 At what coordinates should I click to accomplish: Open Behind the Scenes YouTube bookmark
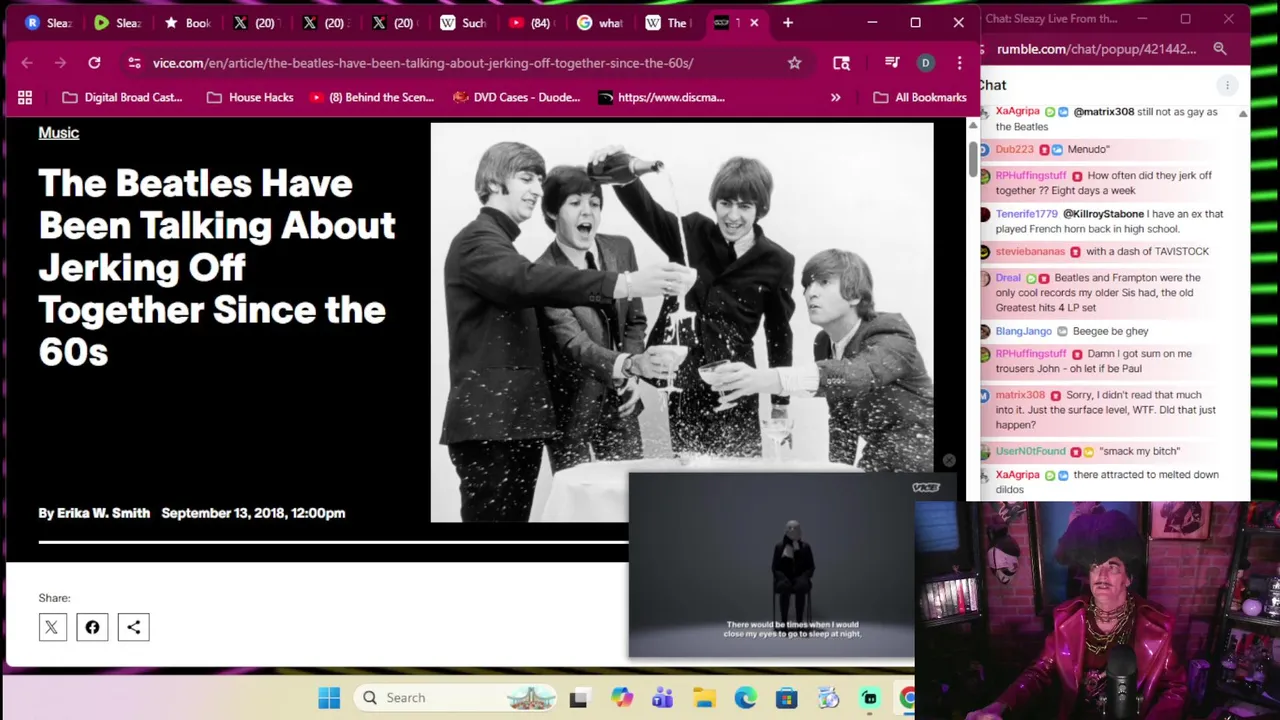371,97
